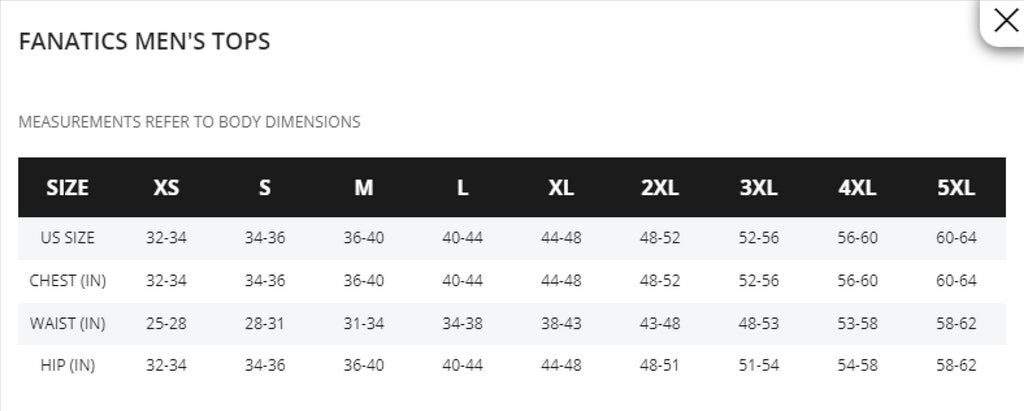Click the L column header

coord(462,188)
